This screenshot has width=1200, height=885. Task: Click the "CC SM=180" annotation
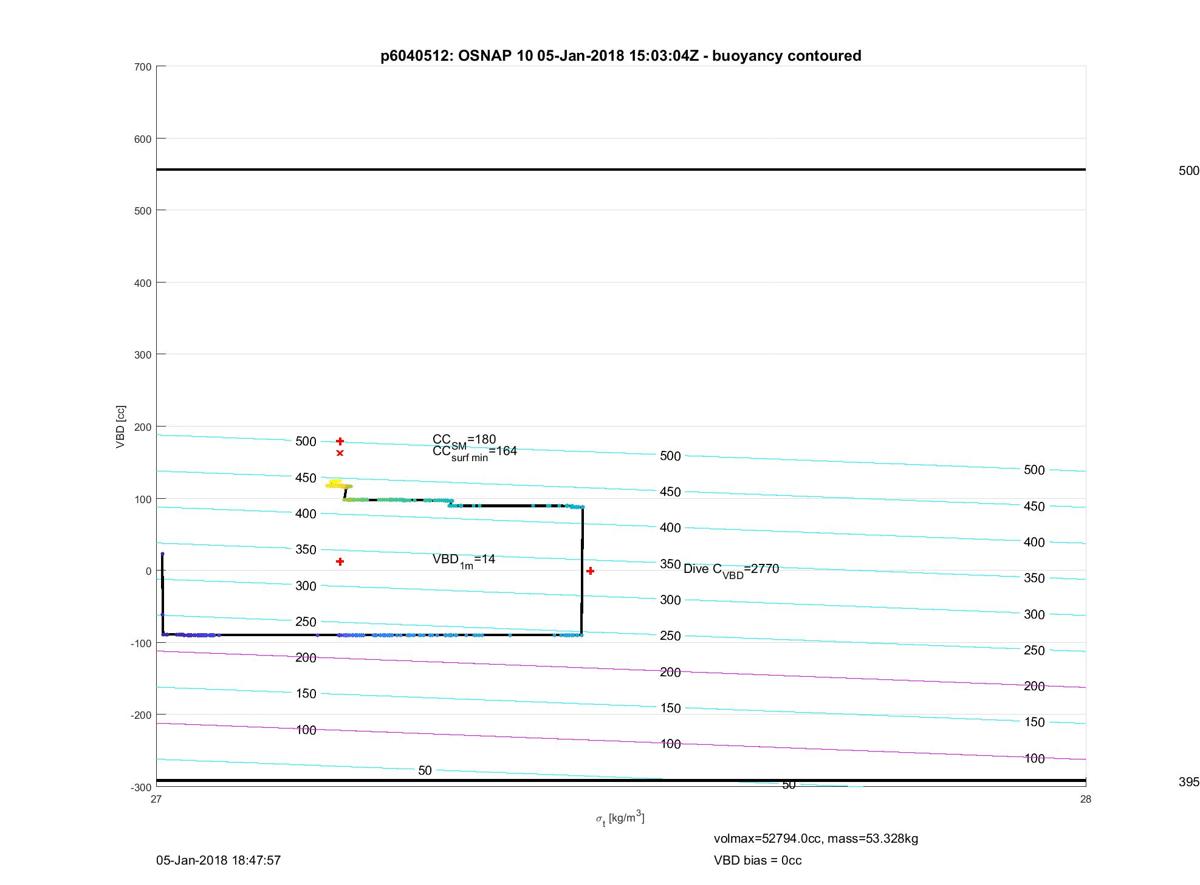pyautogui.click(x=464, y=440)
